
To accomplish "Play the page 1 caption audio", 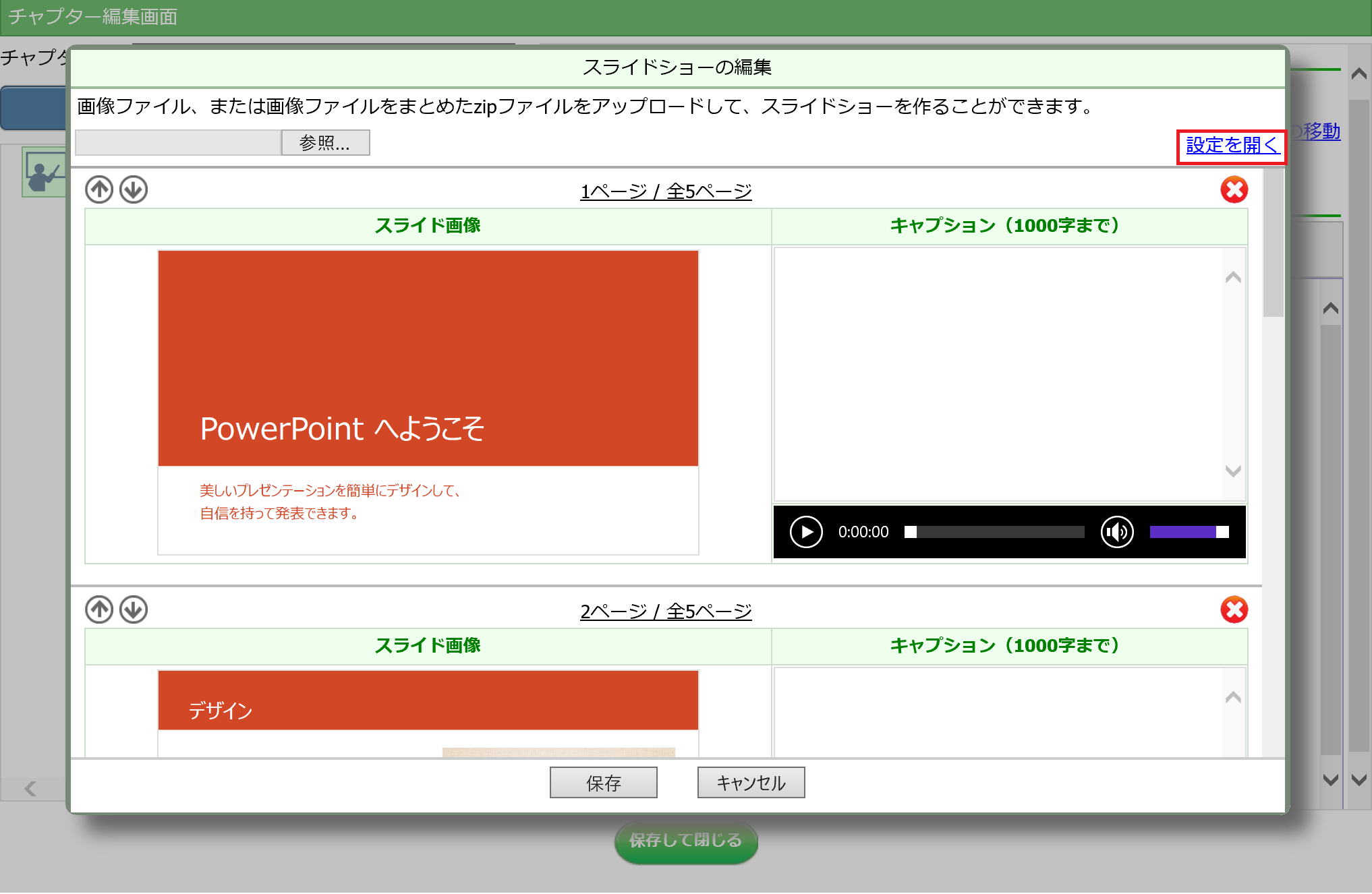I will coord(806,532).
